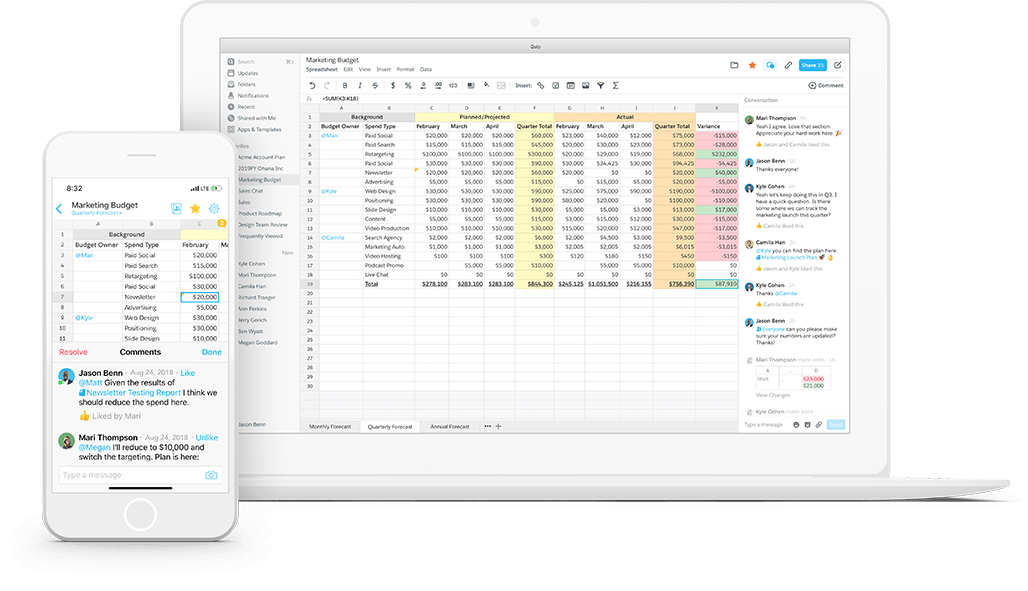Viewport: 1028px width, 591px height.
Task: Click the Sum sigma icon in toolbar
Action: [615, 86]
